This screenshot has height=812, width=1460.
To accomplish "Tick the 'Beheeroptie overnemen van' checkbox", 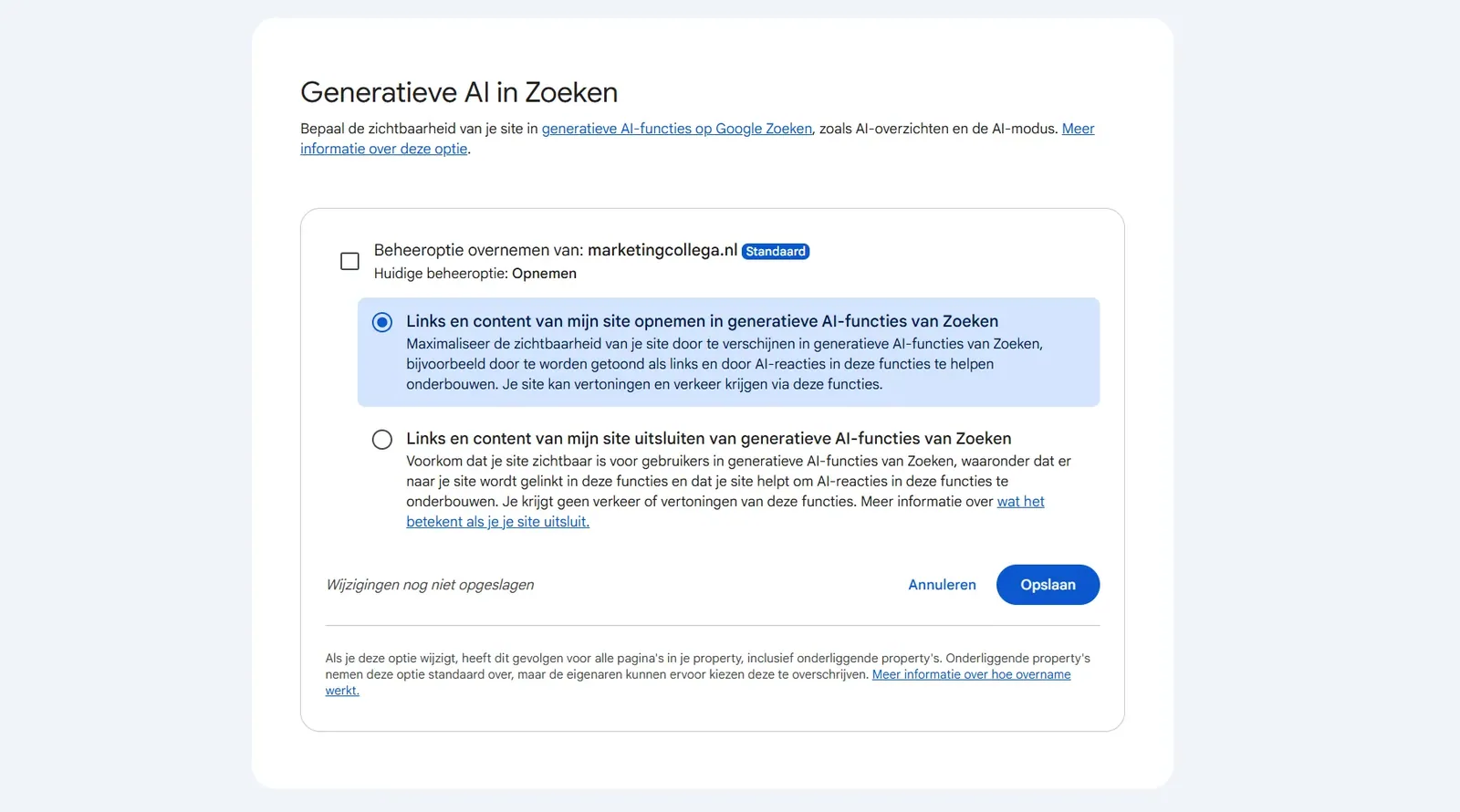I will point(349,262).
